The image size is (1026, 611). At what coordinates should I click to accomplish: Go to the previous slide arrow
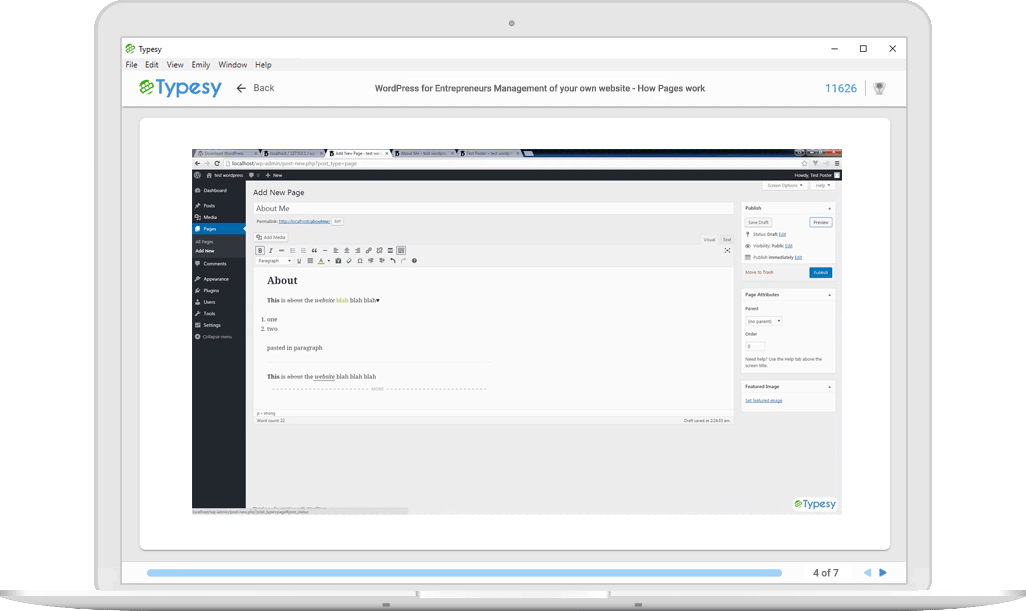point(867,572)
